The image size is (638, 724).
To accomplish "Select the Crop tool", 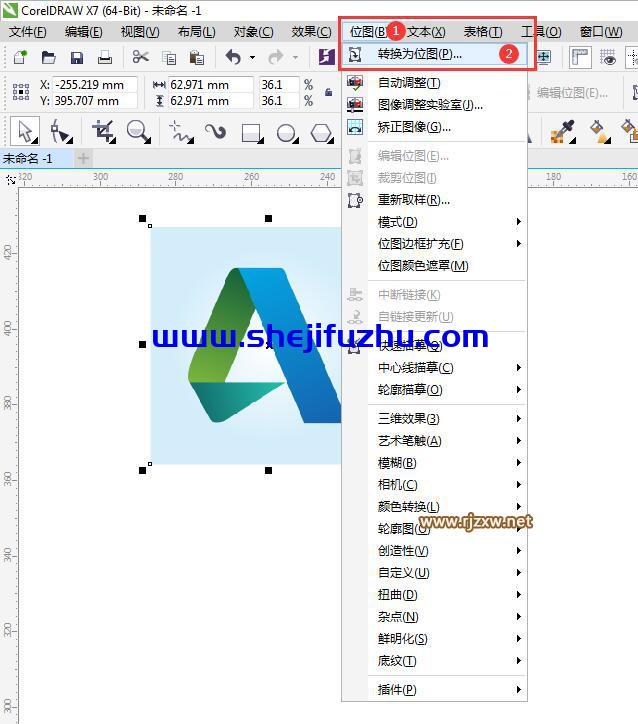I will click(103, 132).
